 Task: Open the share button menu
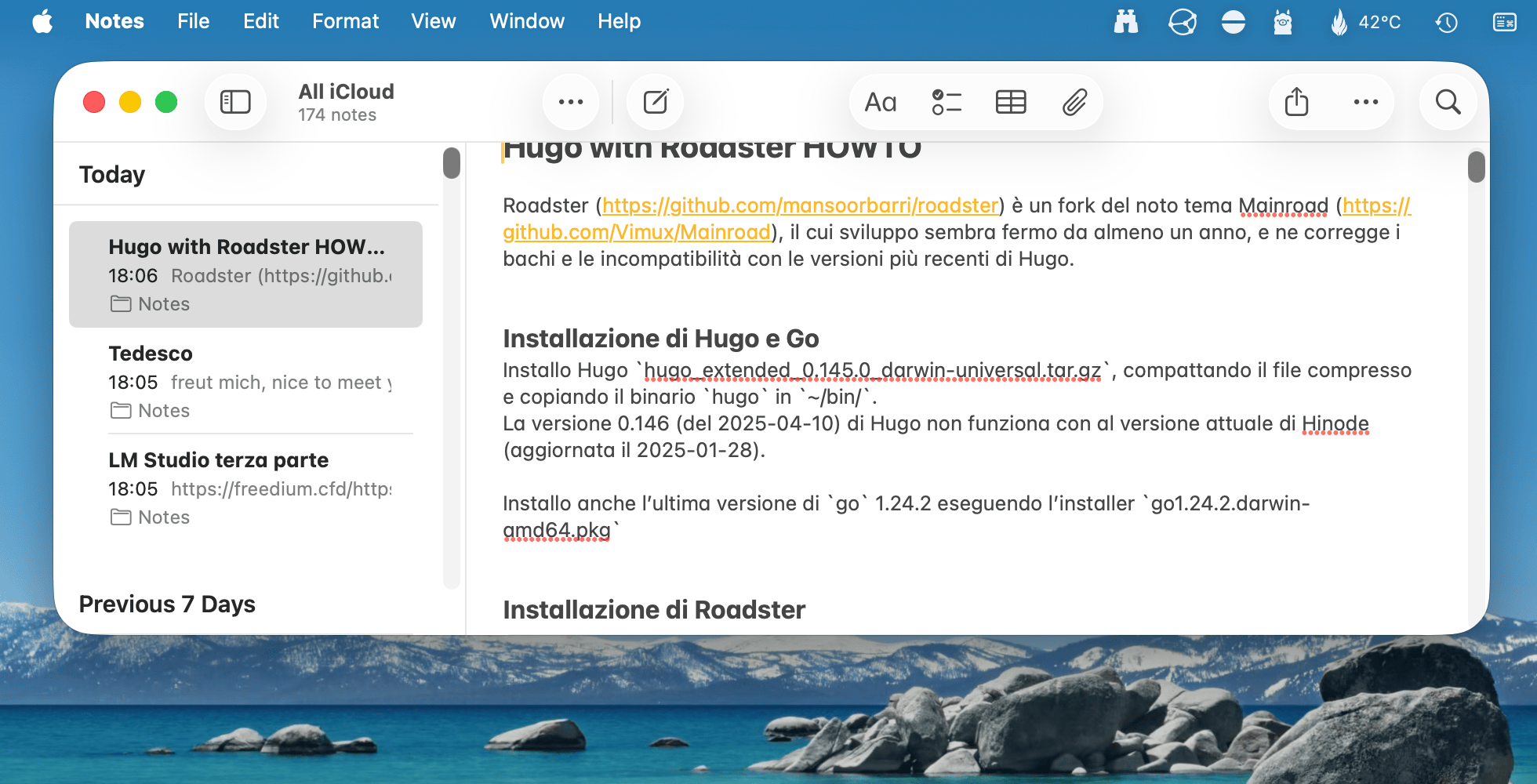[1296, 102]
